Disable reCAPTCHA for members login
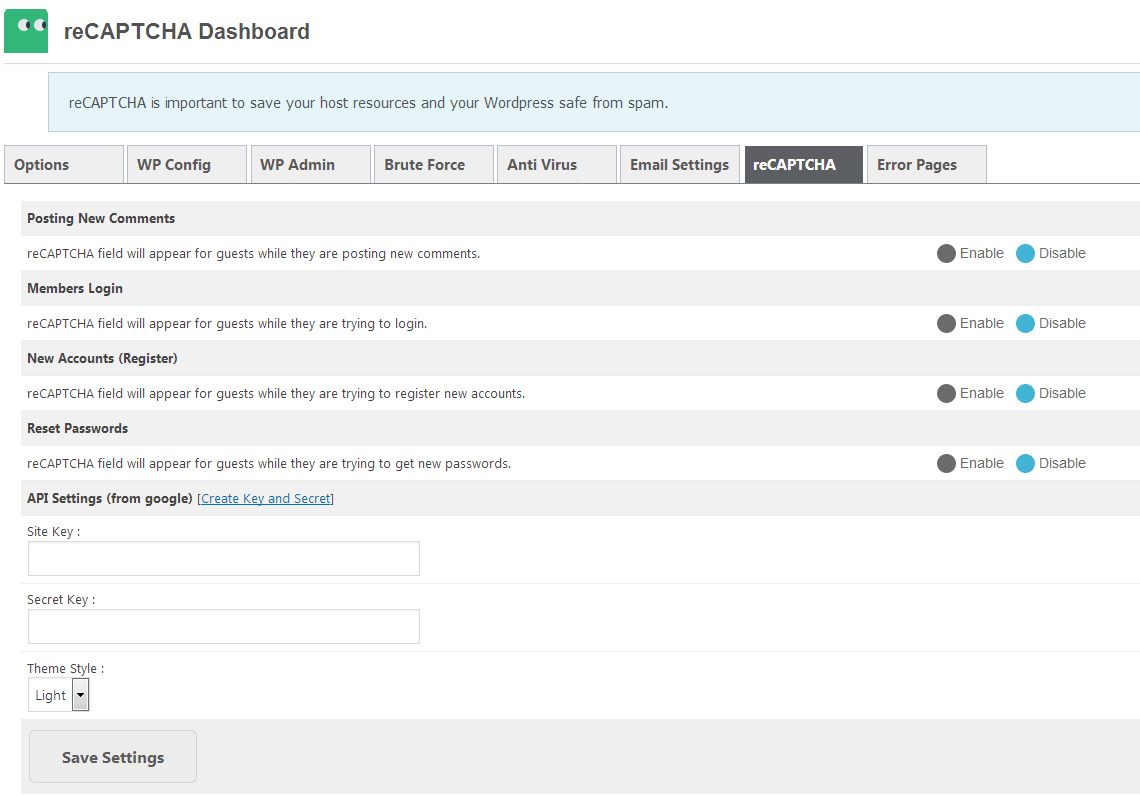This screenshot has width=1140, height=796. click(1025, 323)
